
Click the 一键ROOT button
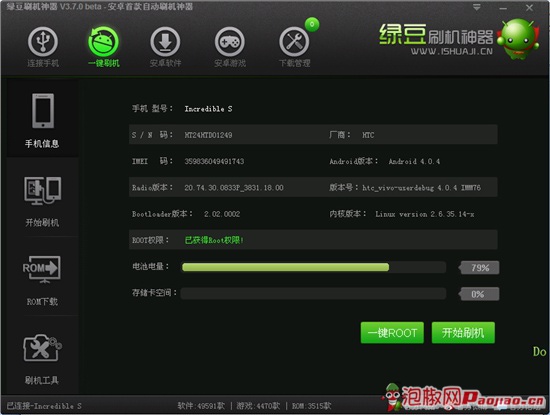click(x=392, y=333)
